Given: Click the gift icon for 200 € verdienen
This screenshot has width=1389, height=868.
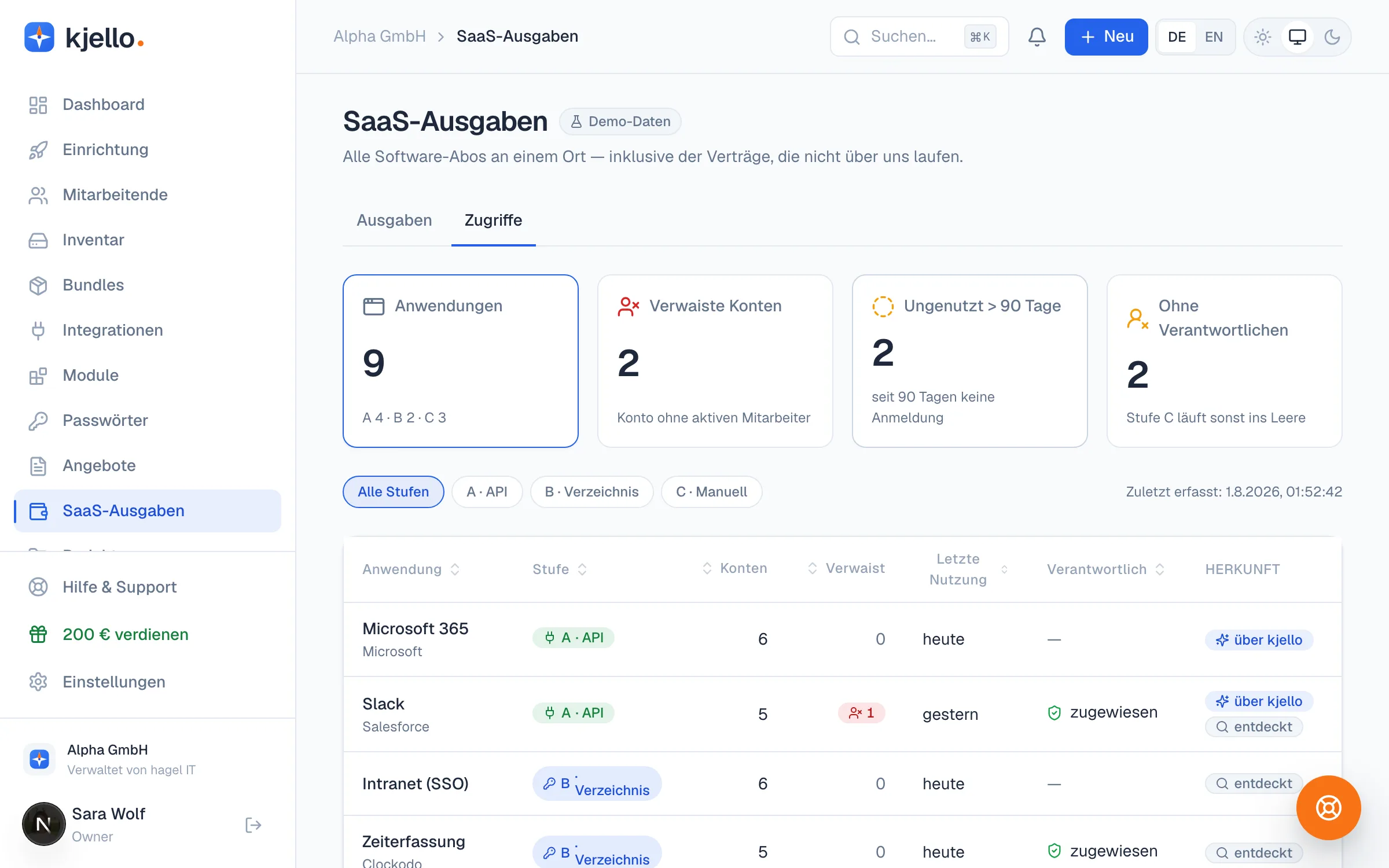Looking at the screenshot, I should pos(38,634).
